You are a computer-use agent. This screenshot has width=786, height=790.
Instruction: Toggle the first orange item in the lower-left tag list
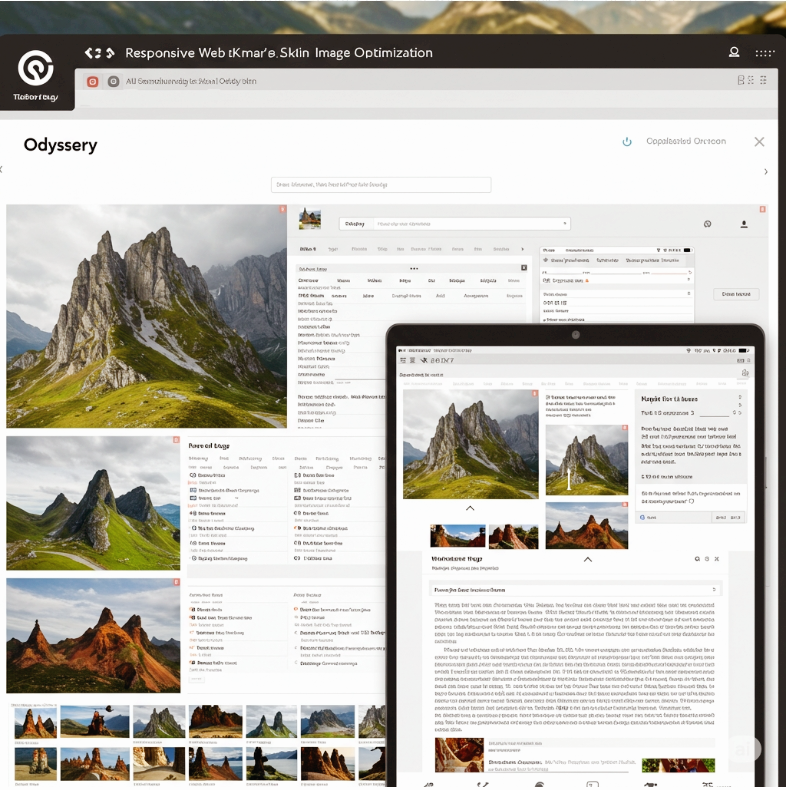point(192,610)
